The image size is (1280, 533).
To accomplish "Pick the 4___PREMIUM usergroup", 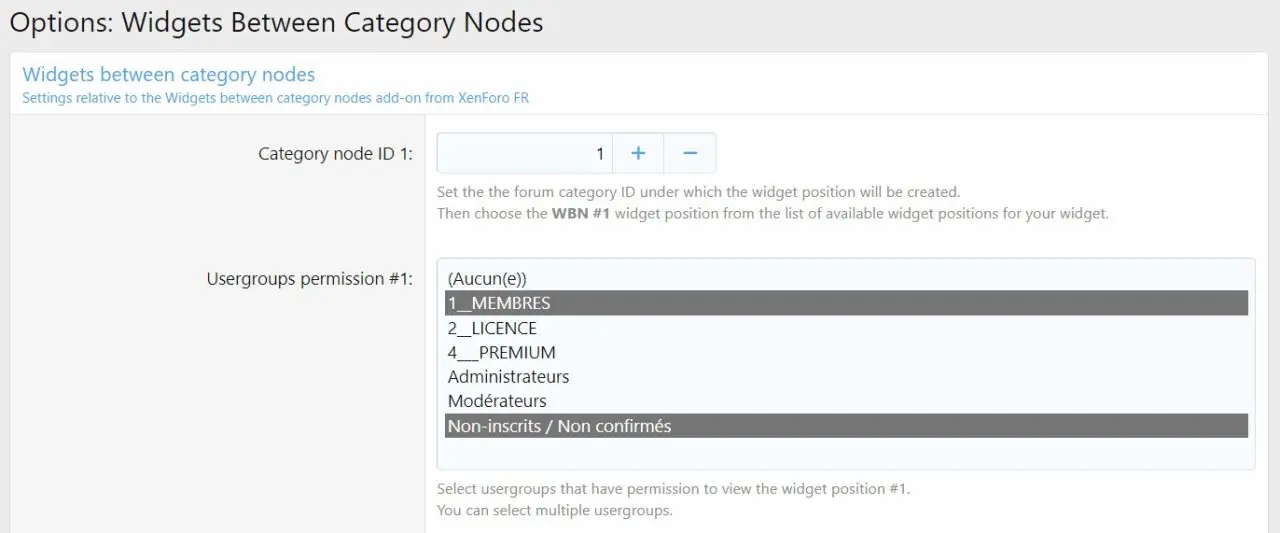I will (x=501, y=352).
